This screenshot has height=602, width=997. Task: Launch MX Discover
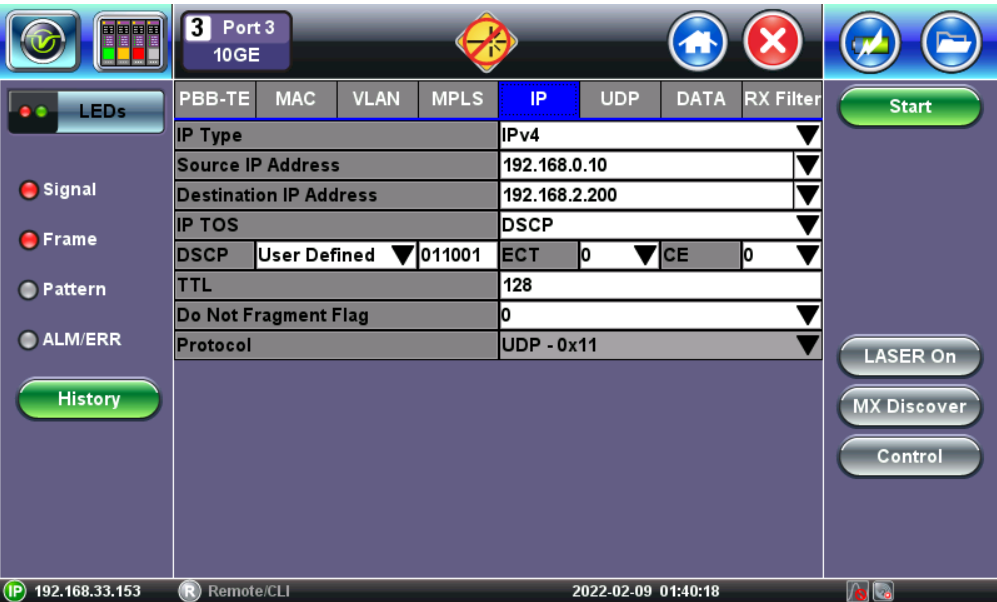910,407
